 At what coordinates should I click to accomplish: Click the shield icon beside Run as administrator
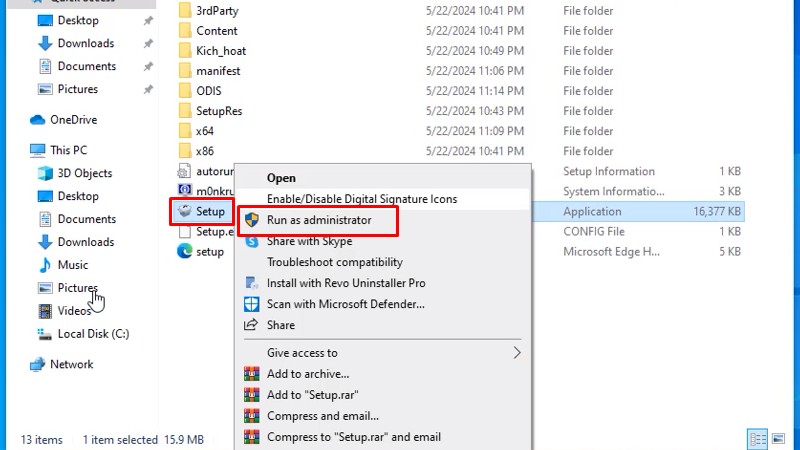coord(252,220)
